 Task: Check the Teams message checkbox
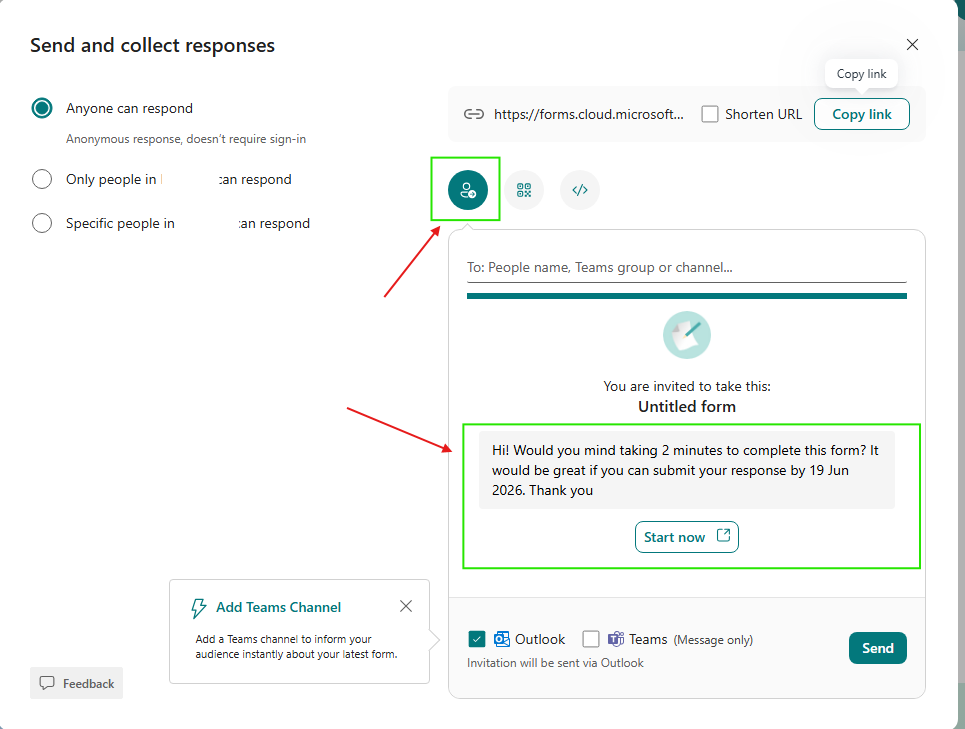(x=591, y=639)
